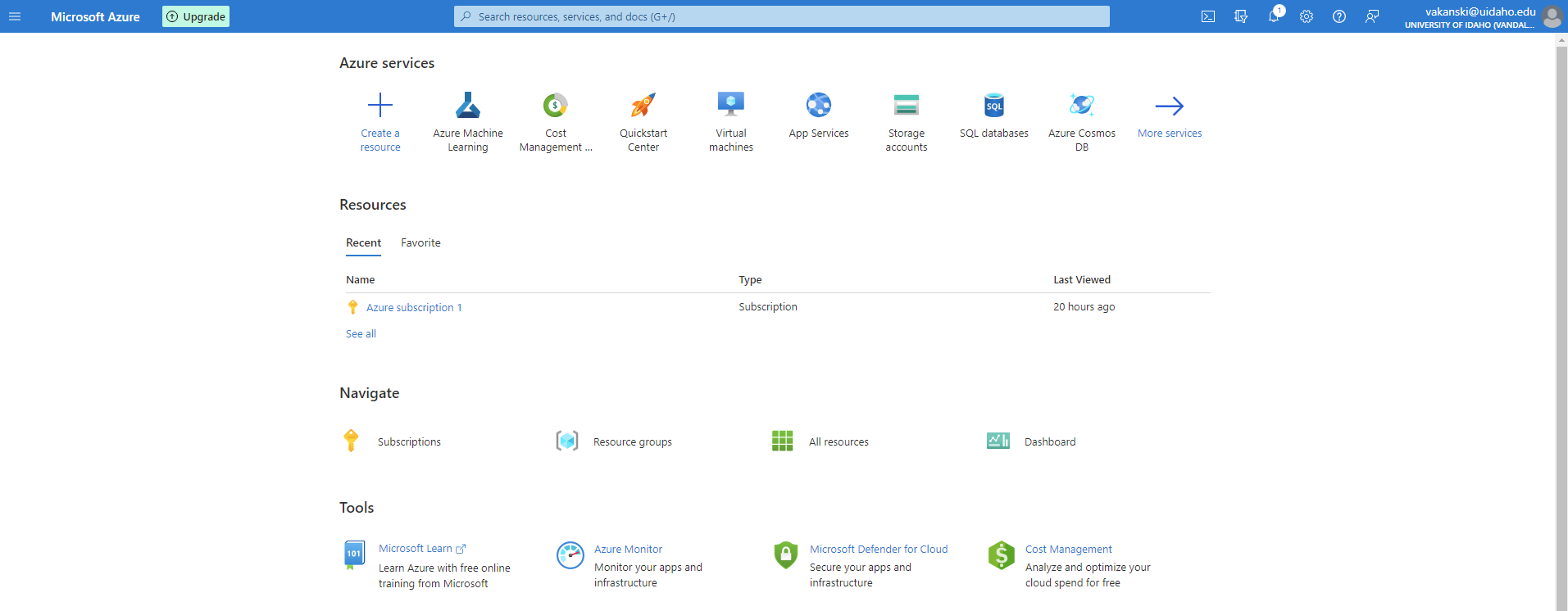1568x611 pixels.
Task: Open the portal hamburger menu
Action: coord(15,16)
